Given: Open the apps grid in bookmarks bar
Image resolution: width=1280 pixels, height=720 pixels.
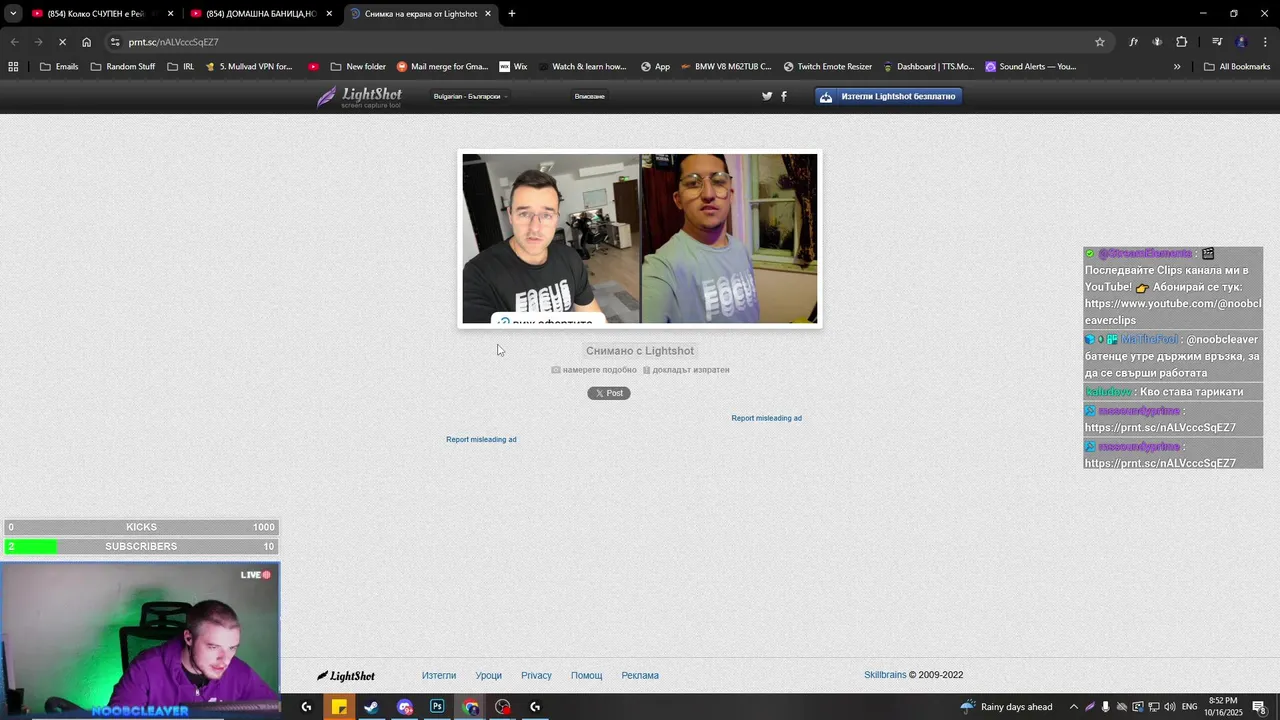Looking at the screenshot, I should pos(13,67).
